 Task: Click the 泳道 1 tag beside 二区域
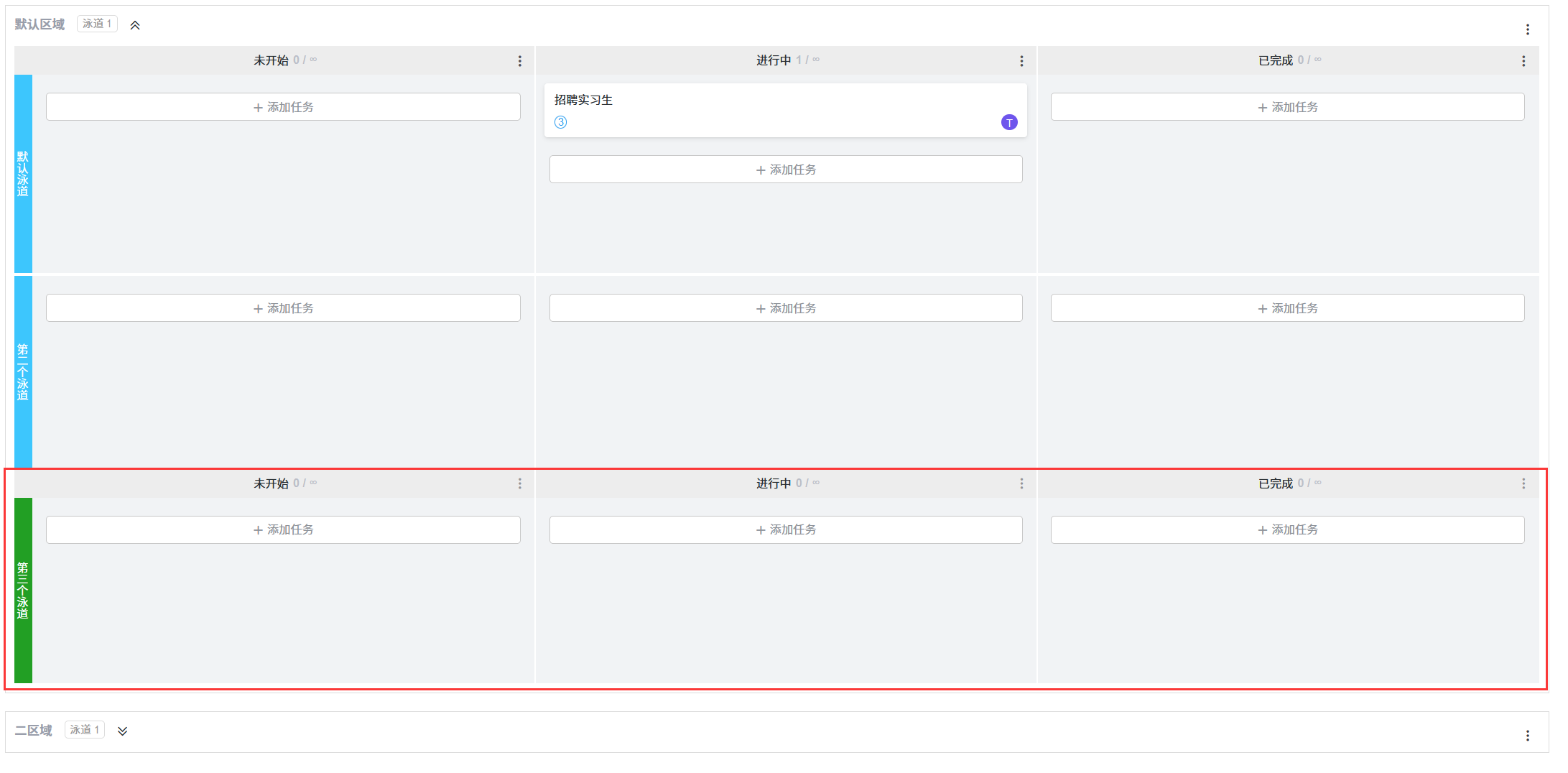(85, 730)
